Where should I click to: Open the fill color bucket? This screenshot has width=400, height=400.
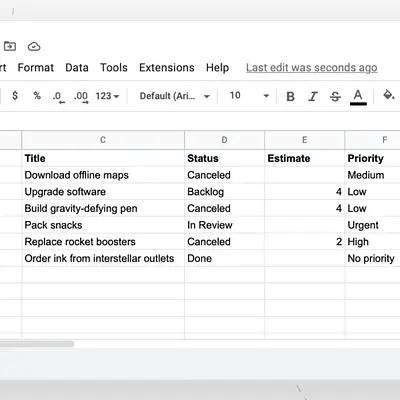[x=388, y=95]
